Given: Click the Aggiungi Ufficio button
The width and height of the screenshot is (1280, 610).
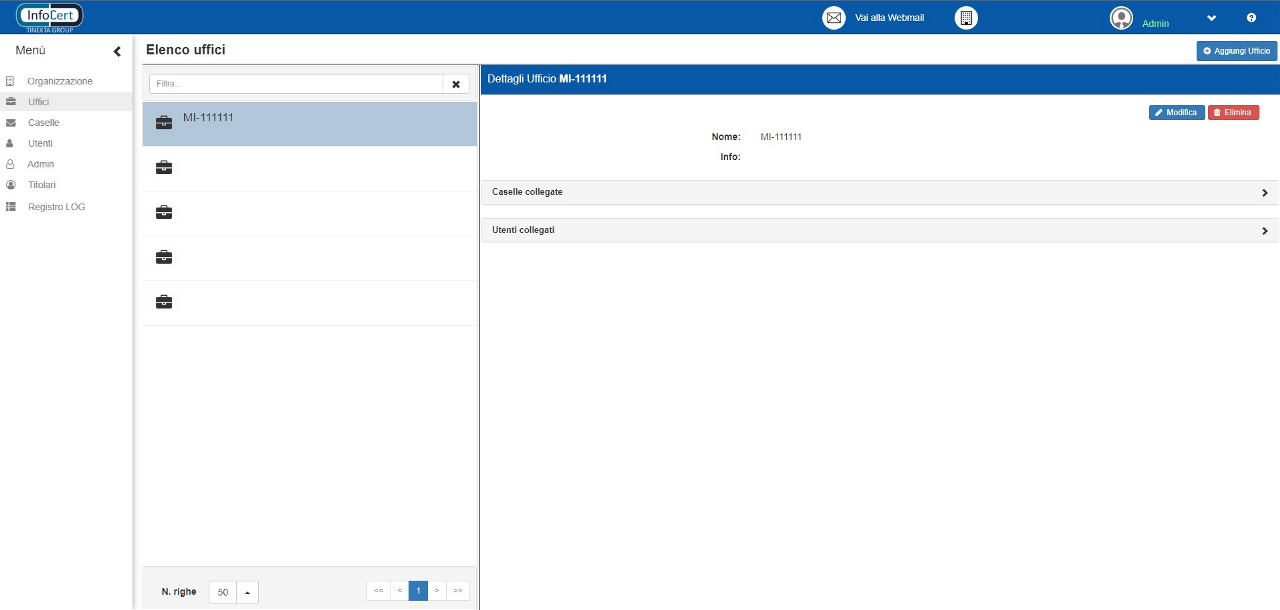Looking at the screenshot, I should (x=1236, y=51).
